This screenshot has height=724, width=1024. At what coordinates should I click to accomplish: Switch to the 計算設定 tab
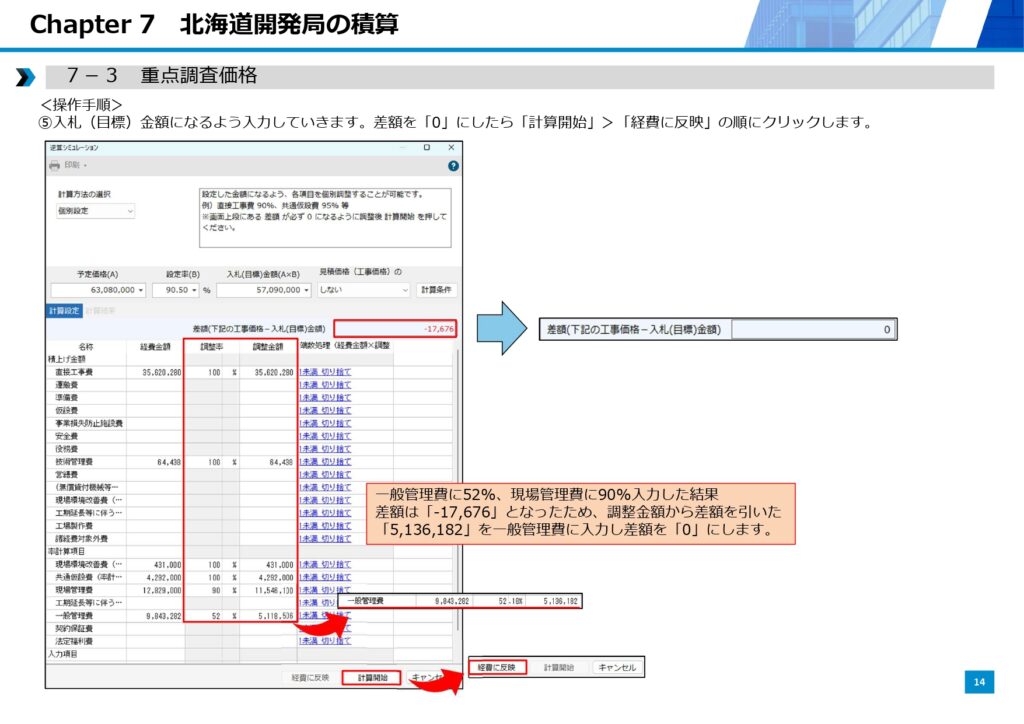pos(64,311)
